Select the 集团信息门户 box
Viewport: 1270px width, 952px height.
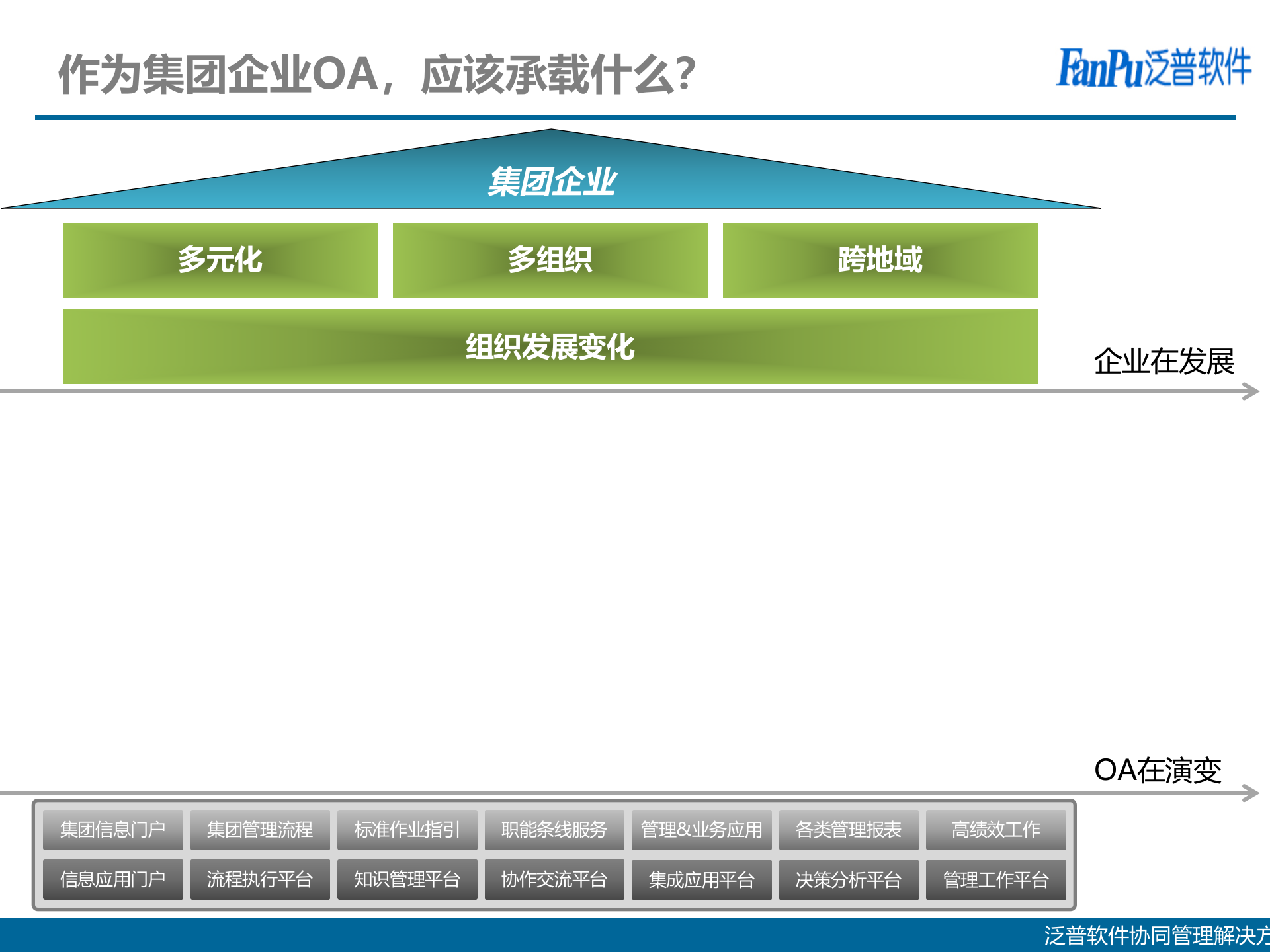112,830
